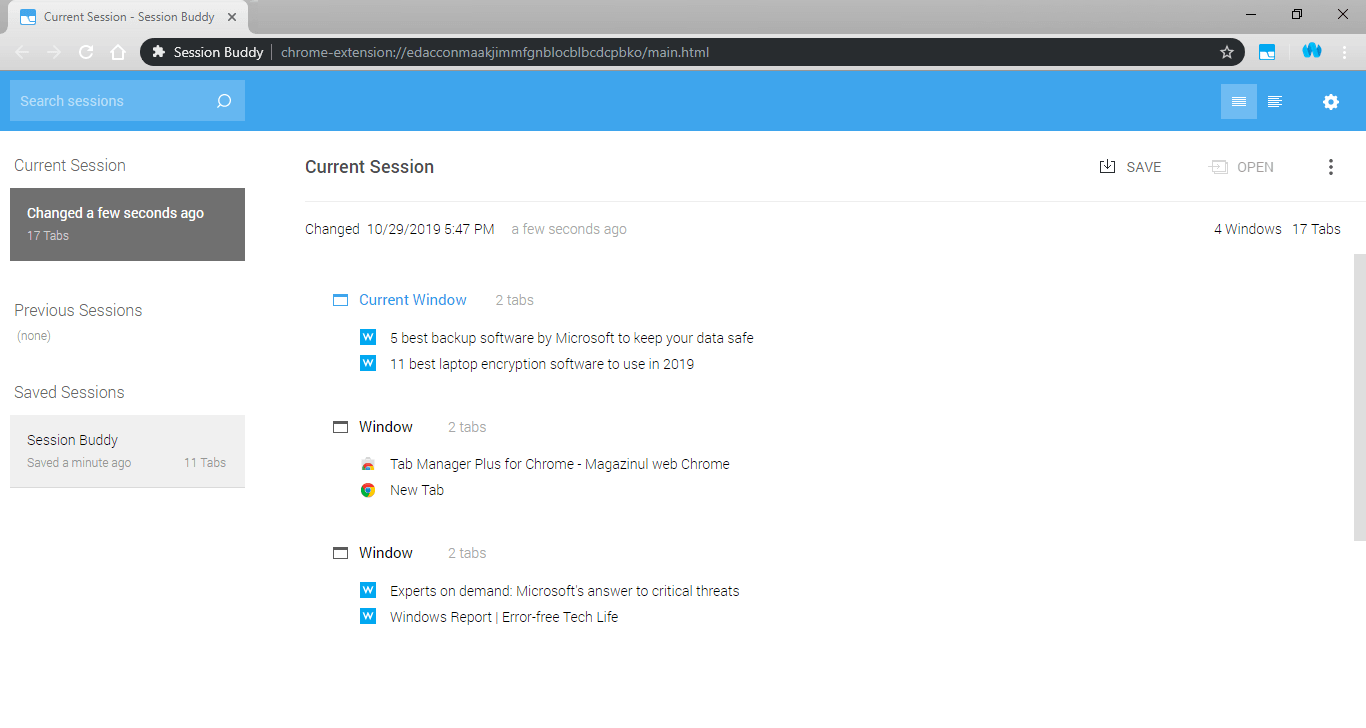Image resolution: width=1366 pixels, height=728 pixels.
Task: Click the 17 Tabs count at top right
Action: pyautogui.click(x=1316, y=229)
